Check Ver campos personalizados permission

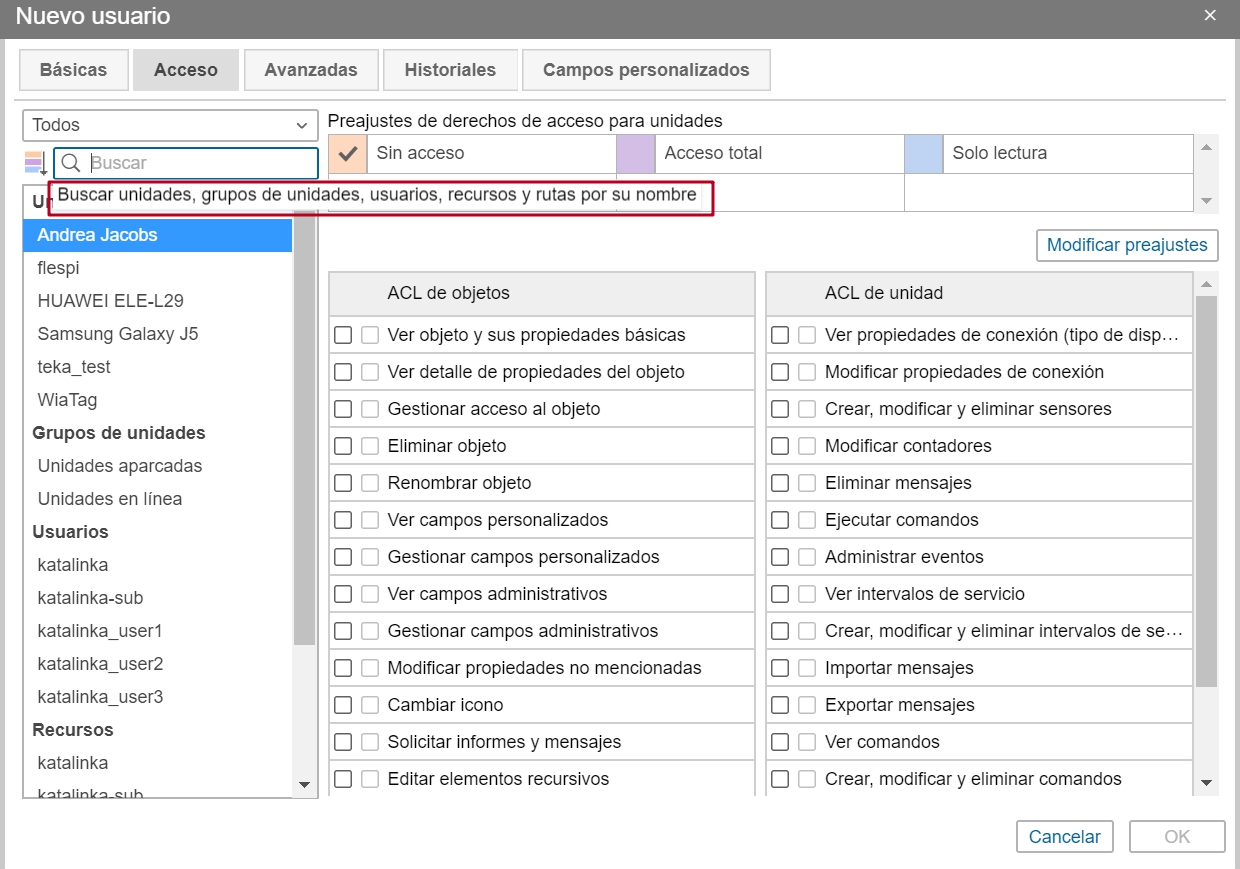click(x=343, y=520)
